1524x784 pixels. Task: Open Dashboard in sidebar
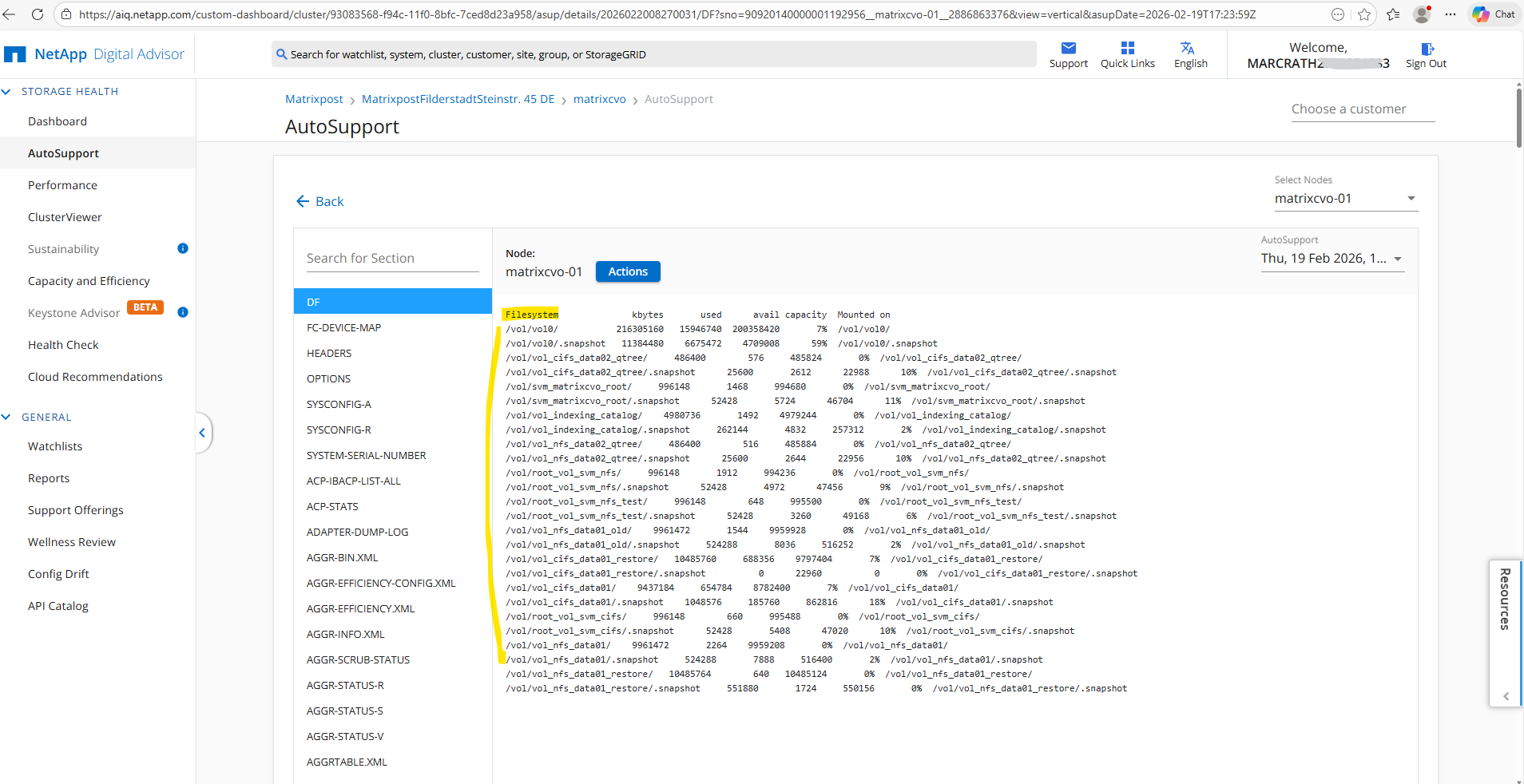(x=58, y=121)
